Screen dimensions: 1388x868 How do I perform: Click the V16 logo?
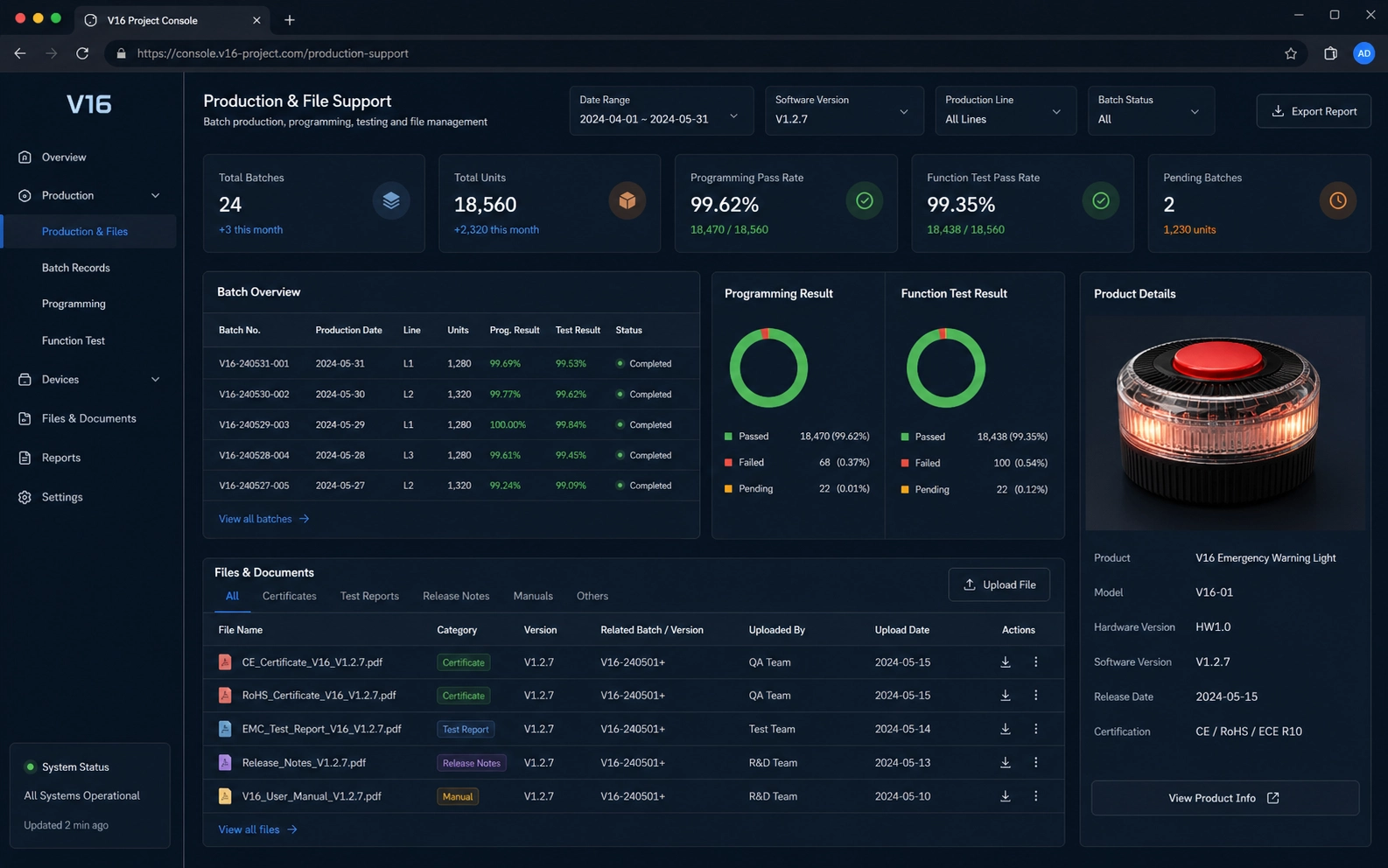(x=89, y=104)
